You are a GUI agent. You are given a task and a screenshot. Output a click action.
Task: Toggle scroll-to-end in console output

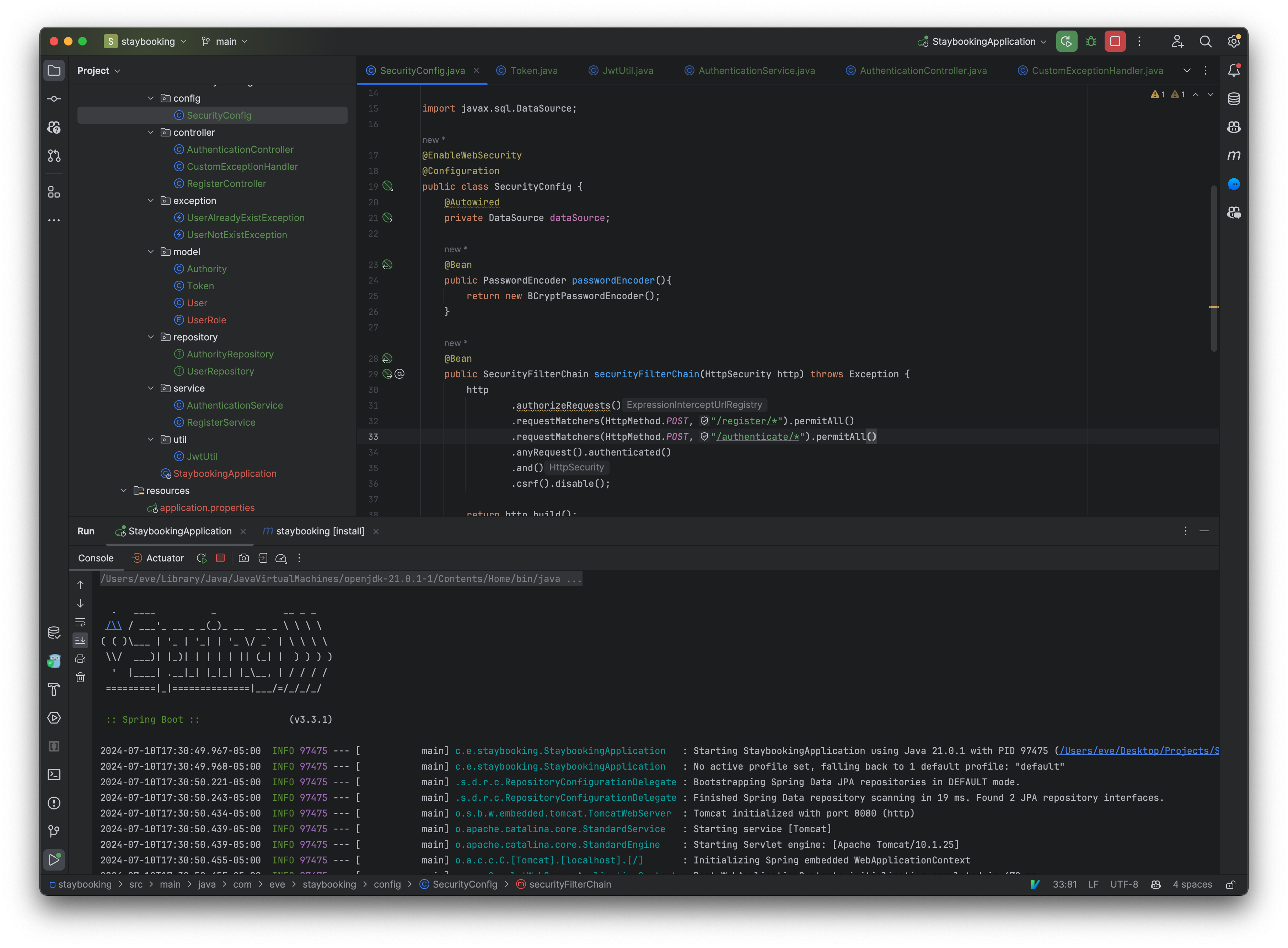pos(80,640)
